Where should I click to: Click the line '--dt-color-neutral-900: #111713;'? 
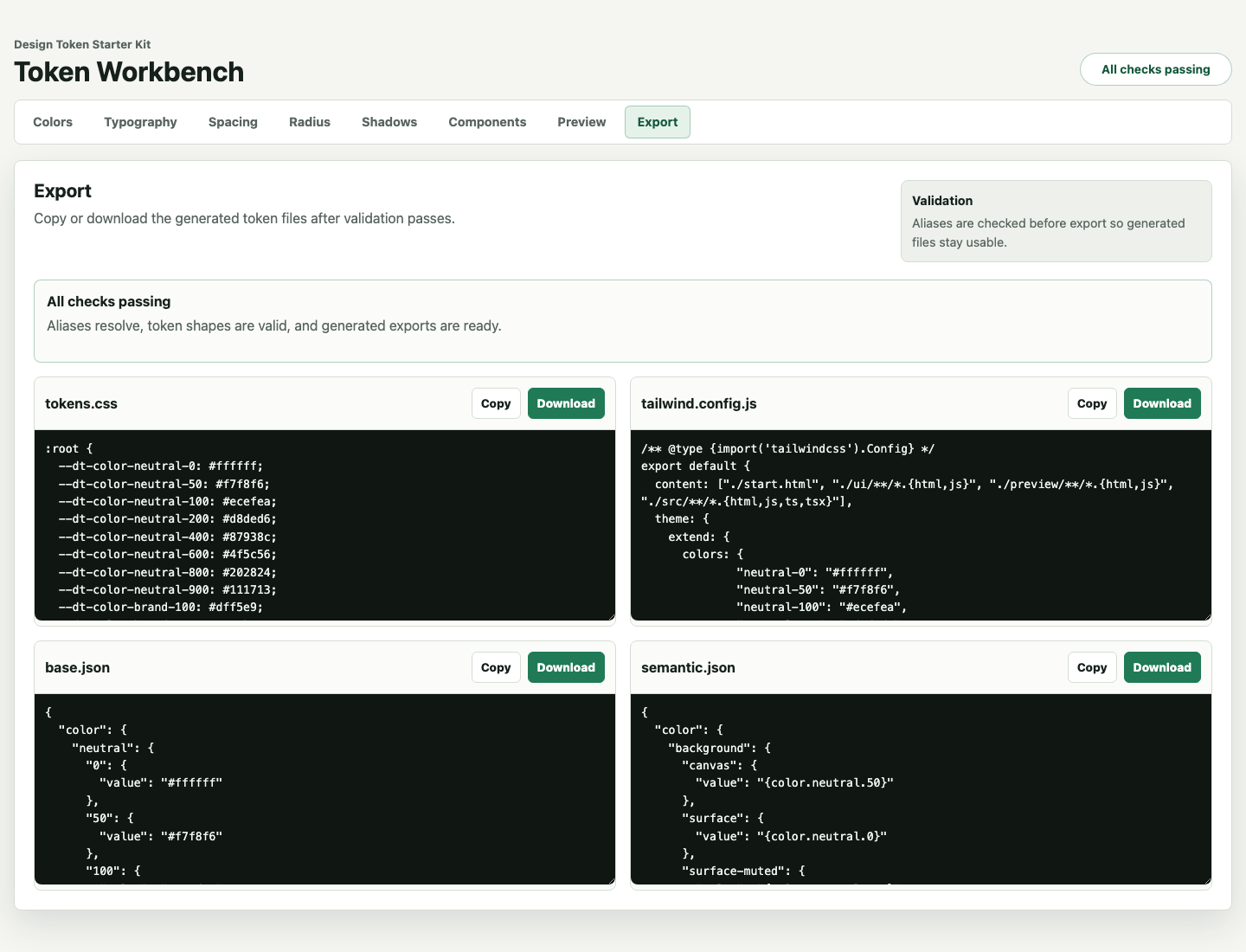pyautogui.click(x=168, y=589)
